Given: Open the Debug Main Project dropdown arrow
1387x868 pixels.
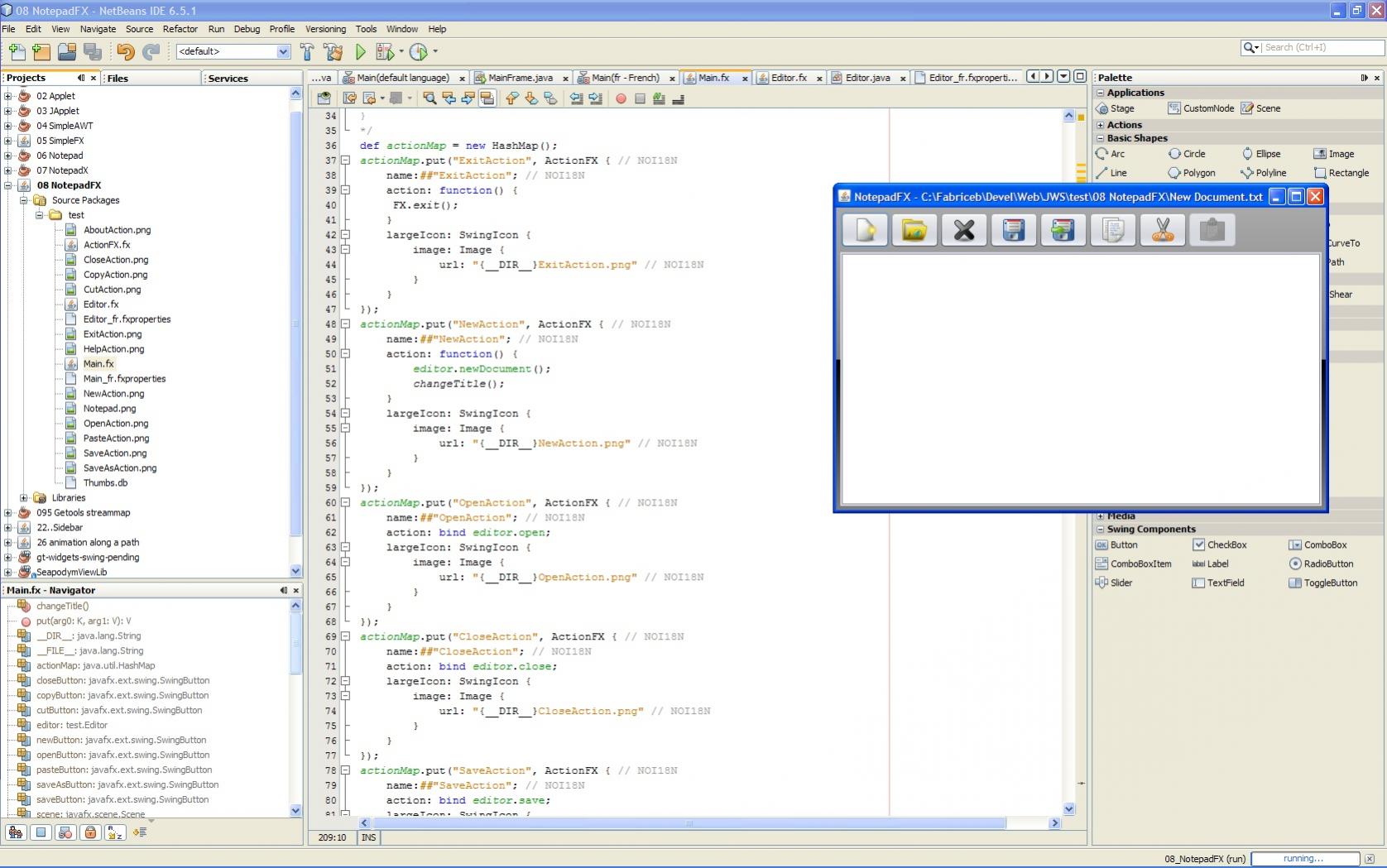Looking at the screenshot, I should point(401,51).
